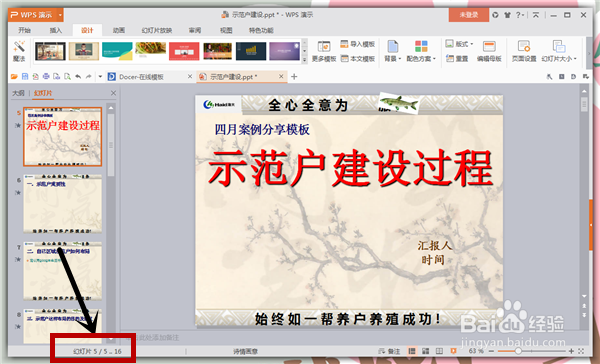This screenshot has width=600, height=364.
Task: Switch to the 幻灯片放映 ribbon tab
Action: pos(157,30)
